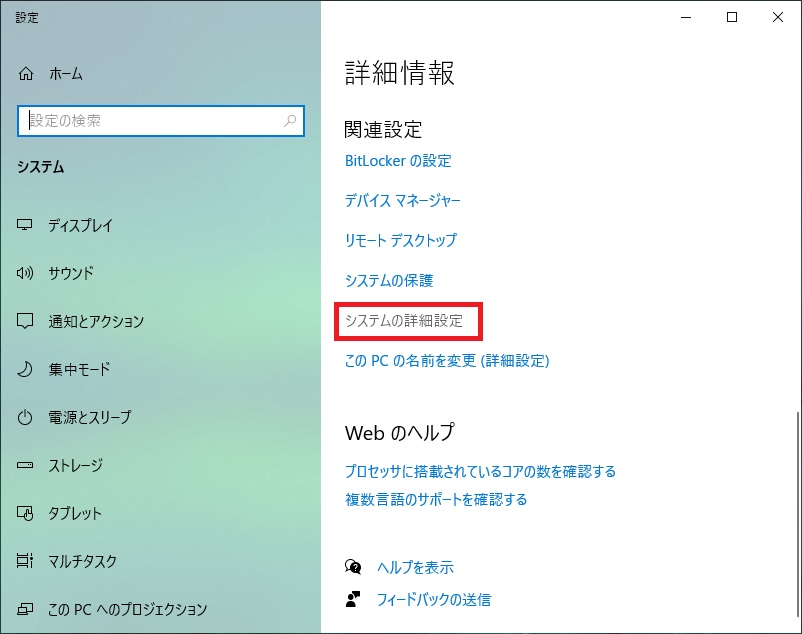Open システムの詳細設定 link
Image resolution: width=802 pixels, height=634 pixels.
tap(404, 321)
